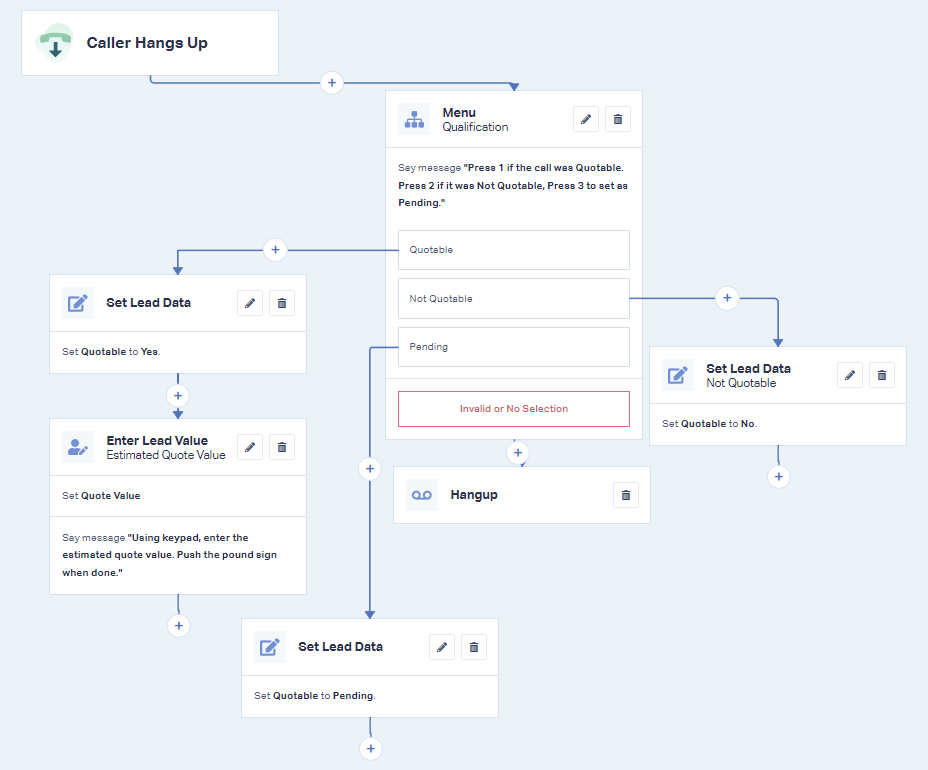Click the Hangup voicemail icon
Screen dimensions: 928x770
coord(422,495)
